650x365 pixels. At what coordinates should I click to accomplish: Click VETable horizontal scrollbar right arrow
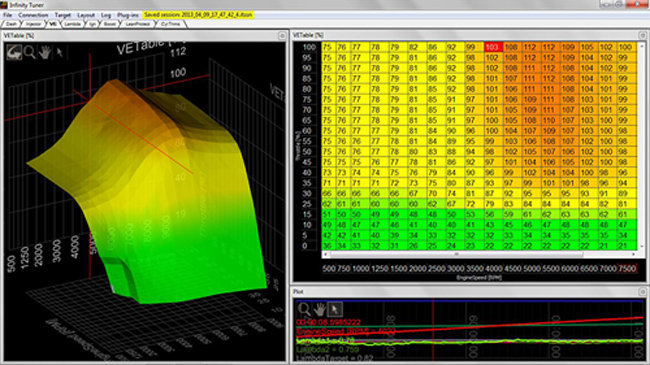[633, 254]
